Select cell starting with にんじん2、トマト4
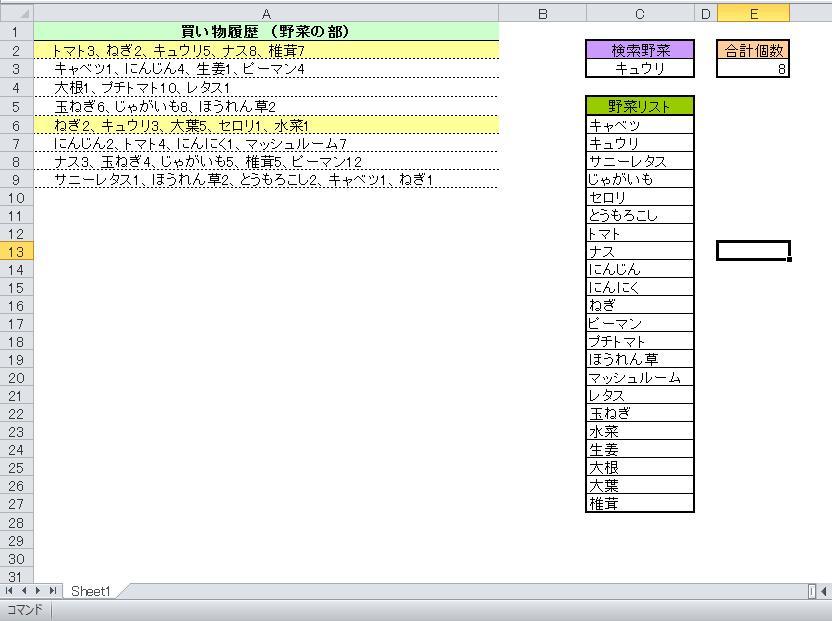The image size is (832, 621). point(266,143)
